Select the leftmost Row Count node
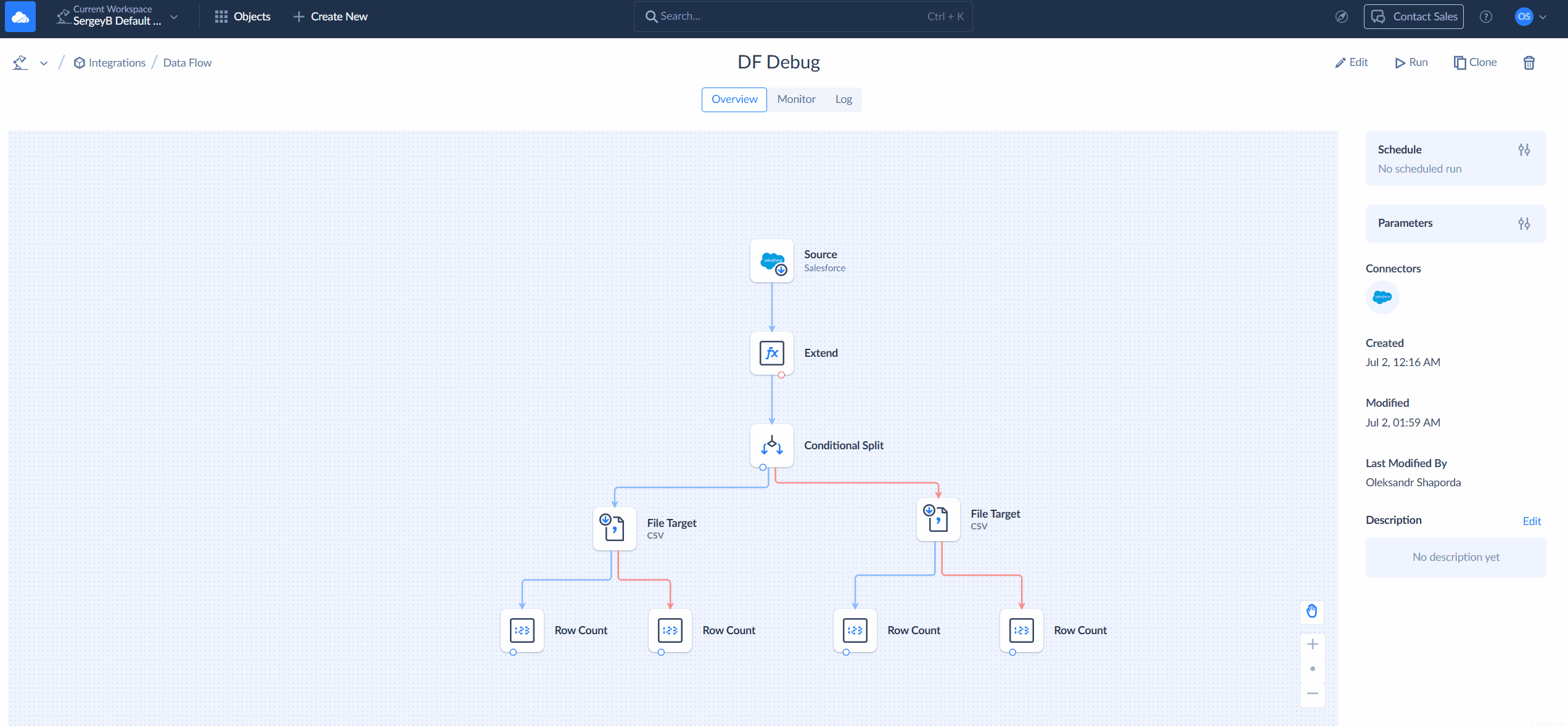This screenshot has height=726, width=1568. [x=522, y=630]
